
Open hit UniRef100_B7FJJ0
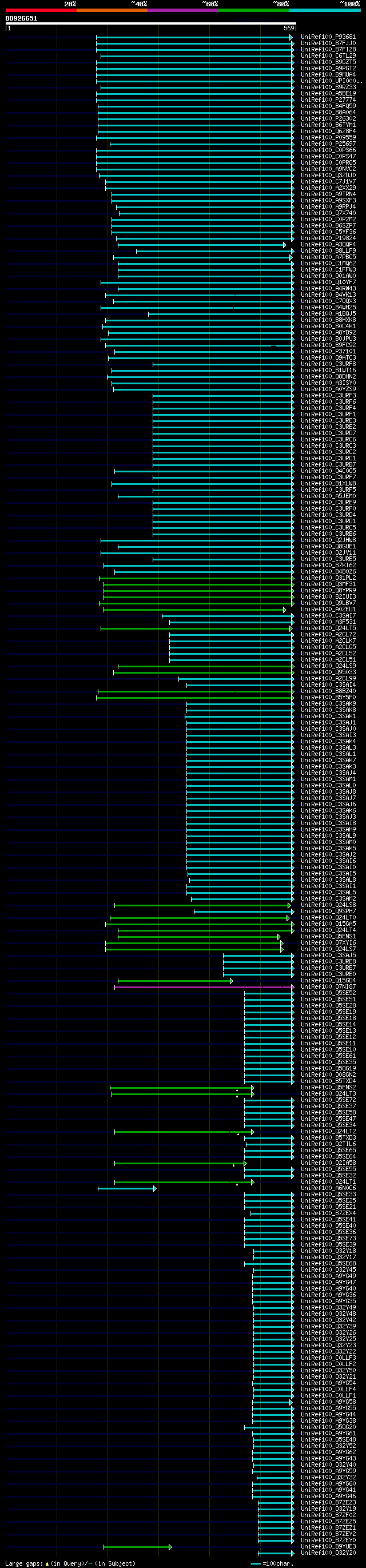click(x=328, y=43)
